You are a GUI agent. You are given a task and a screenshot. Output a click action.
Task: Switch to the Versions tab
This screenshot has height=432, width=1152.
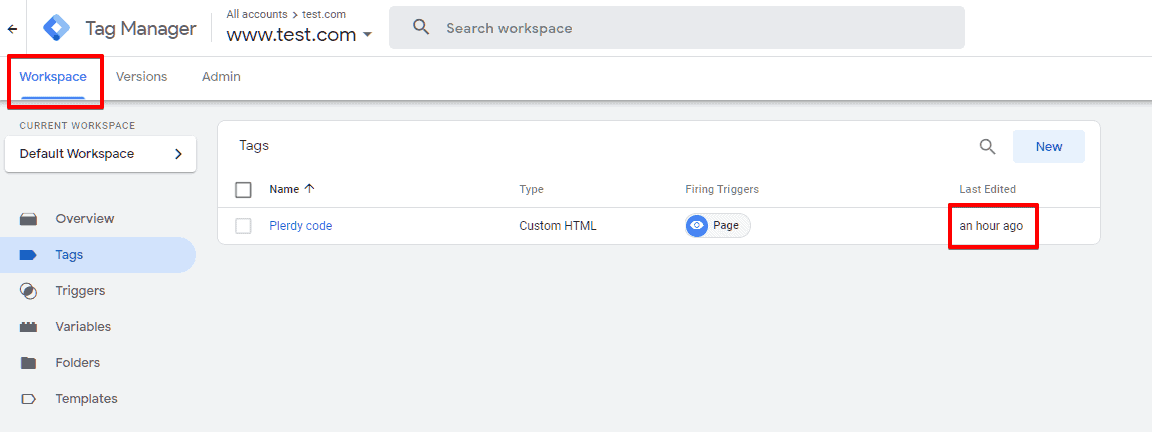click(141, 76)
